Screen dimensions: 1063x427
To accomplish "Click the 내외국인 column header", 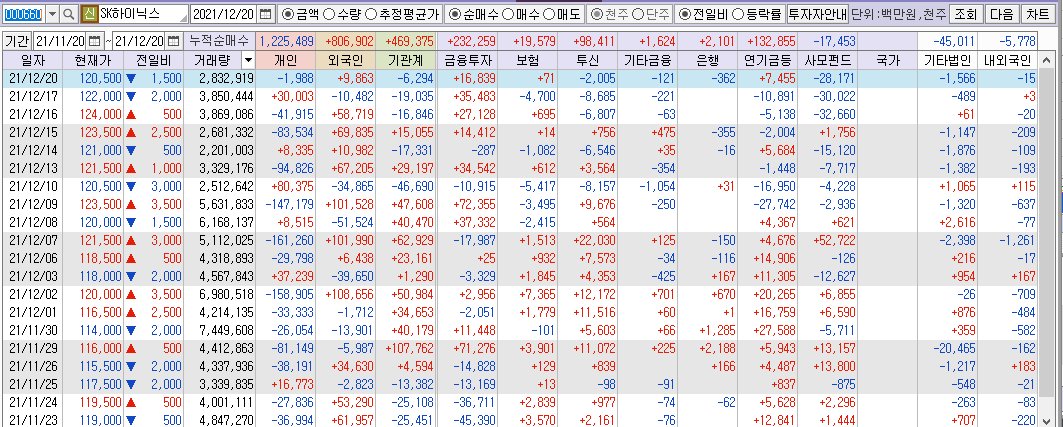I will [1007, 60].
